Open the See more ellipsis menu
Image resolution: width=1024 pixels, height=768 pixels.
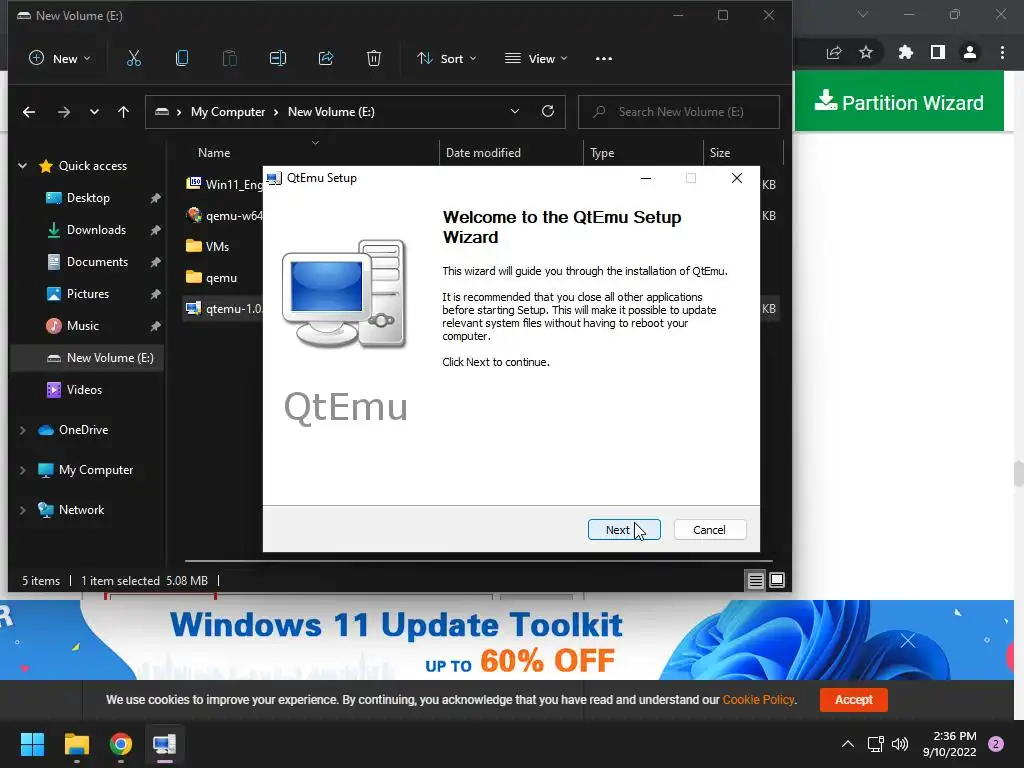(x=603, y=59)
